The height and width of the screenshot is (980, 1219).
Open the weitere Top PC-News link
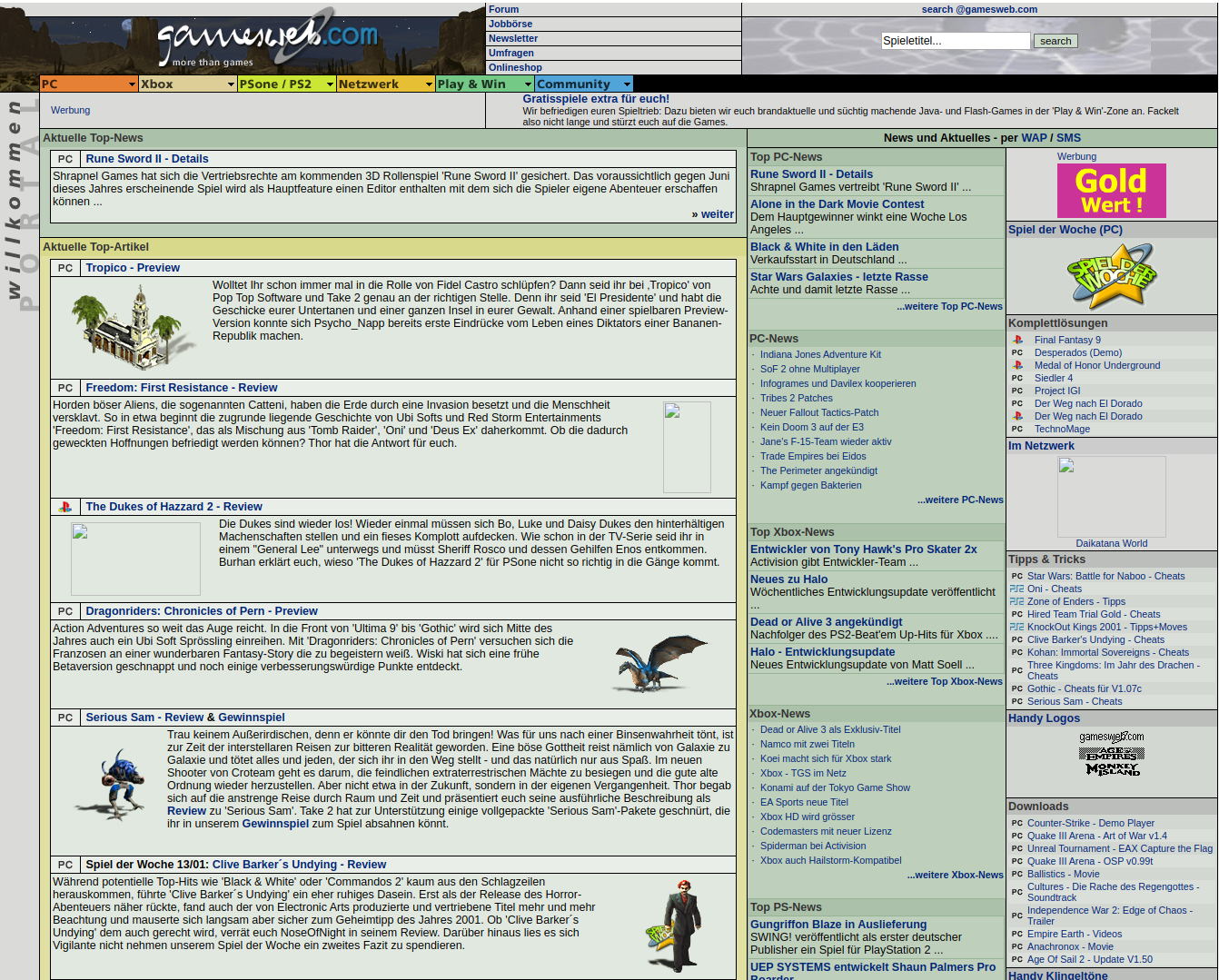[x=949, y=306]
